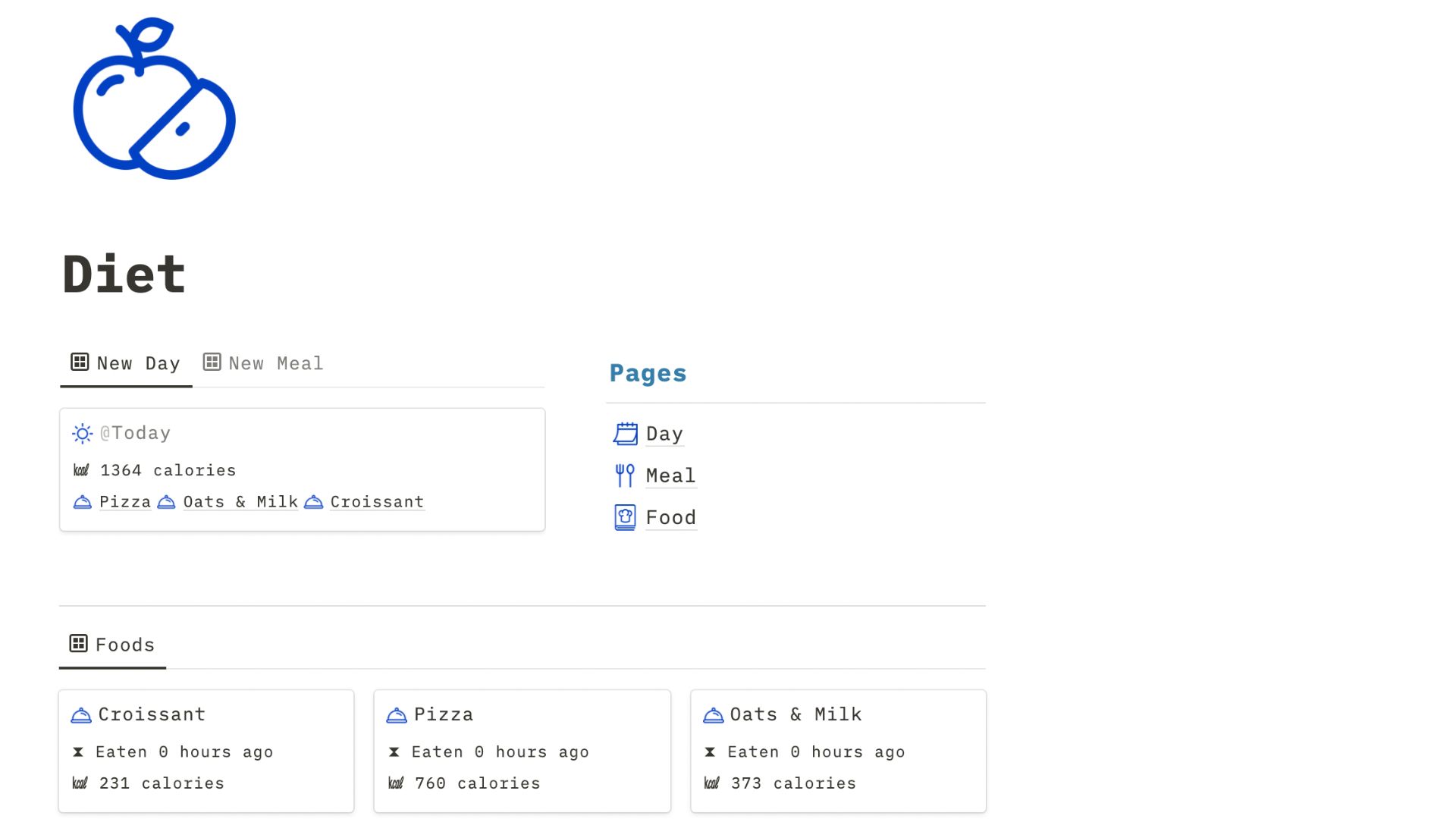The image size is (1456, 819).
Task: Click Eaten 0 hours ago on Pizza card
Action: click(500, 752)
